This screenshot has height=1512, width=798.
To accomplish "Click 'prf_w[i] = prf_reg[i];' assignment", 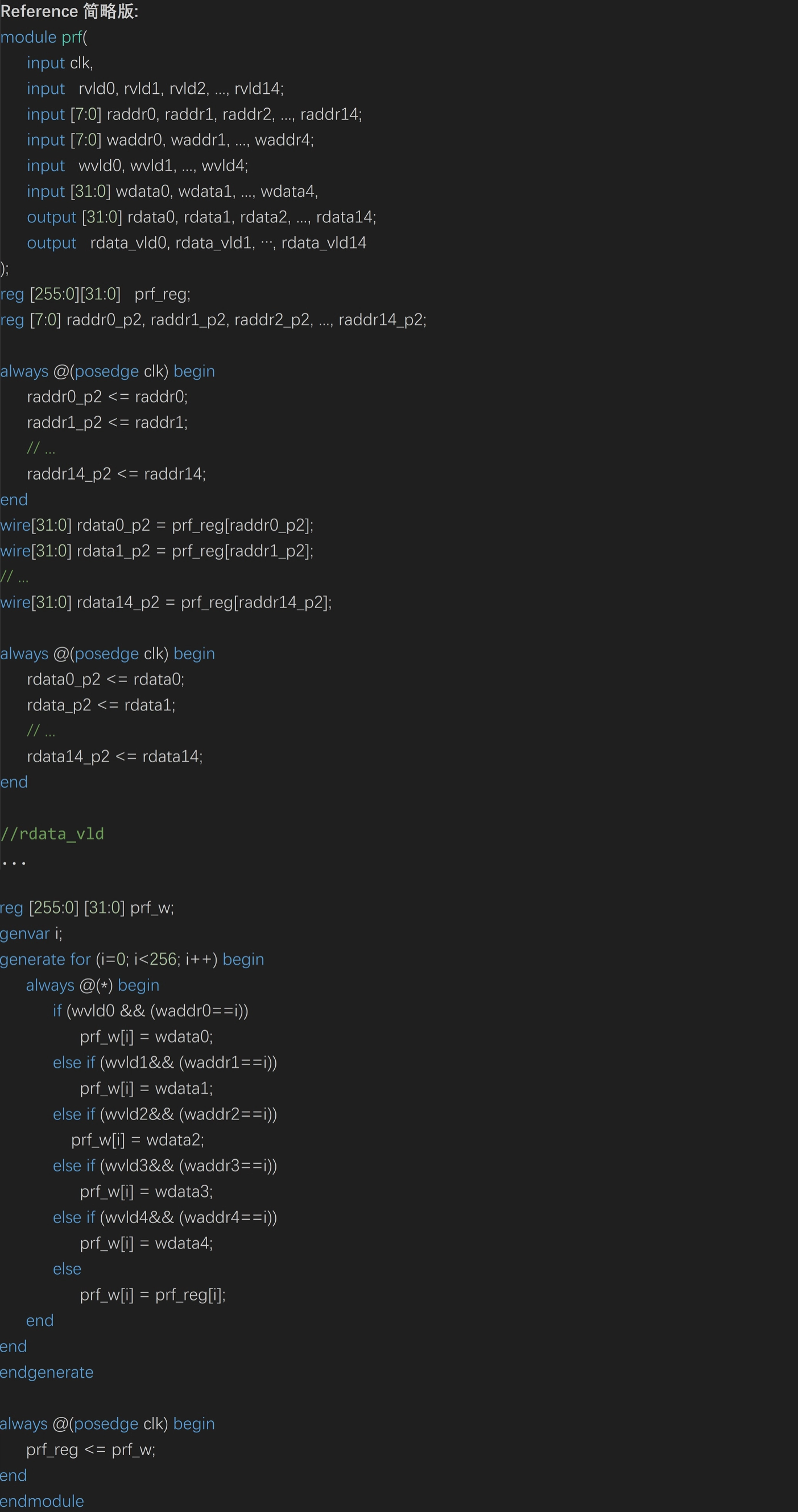I will 152,1295.
